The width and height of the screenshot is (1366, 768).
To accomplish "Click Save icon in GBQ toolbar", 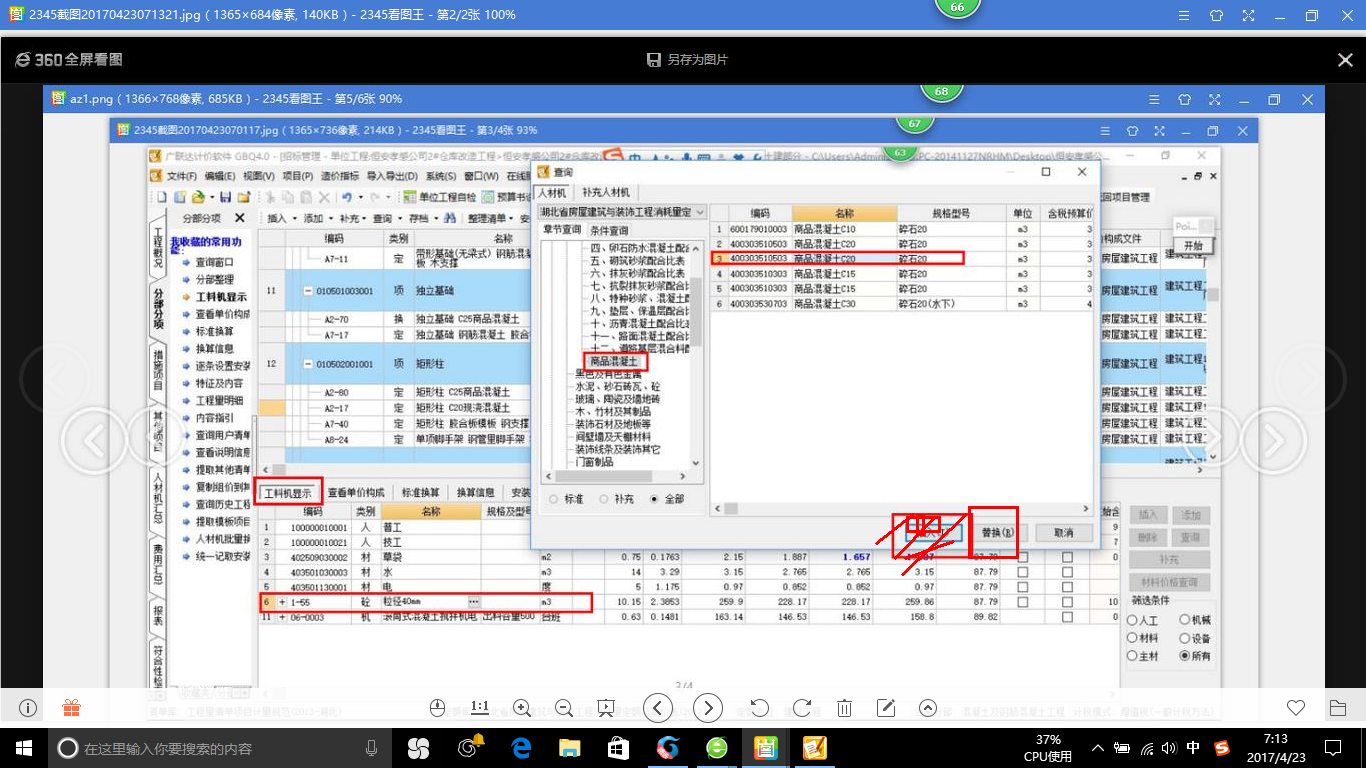I will click(x=226, y=197).
